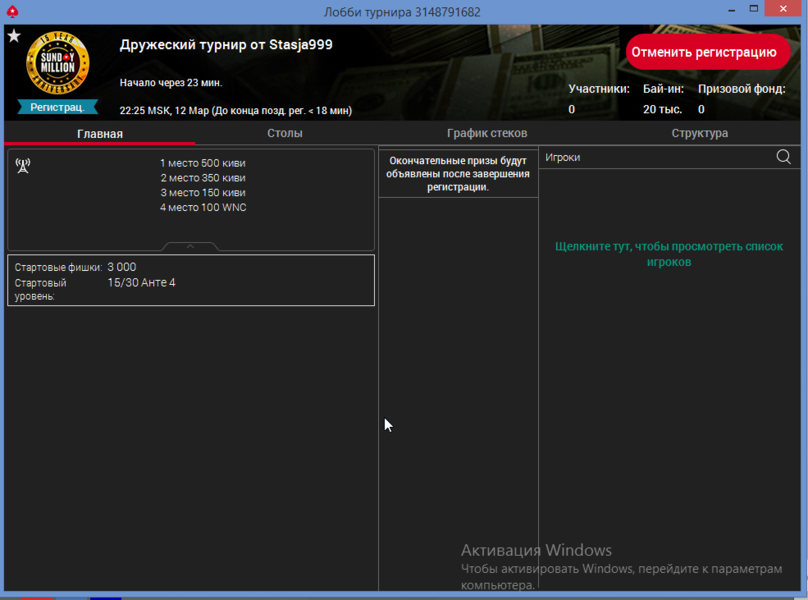
Task: Show the Структура tab
Action: 699,134
